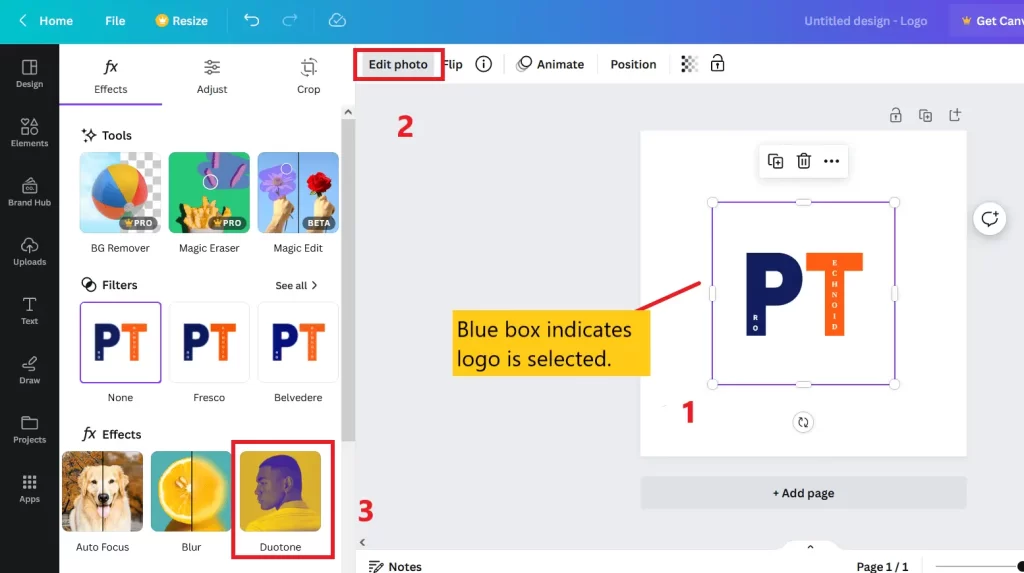This screenshot has height=573, width=1024.
Task: Open the Projects panel
Action: click(x=29, y=430)
